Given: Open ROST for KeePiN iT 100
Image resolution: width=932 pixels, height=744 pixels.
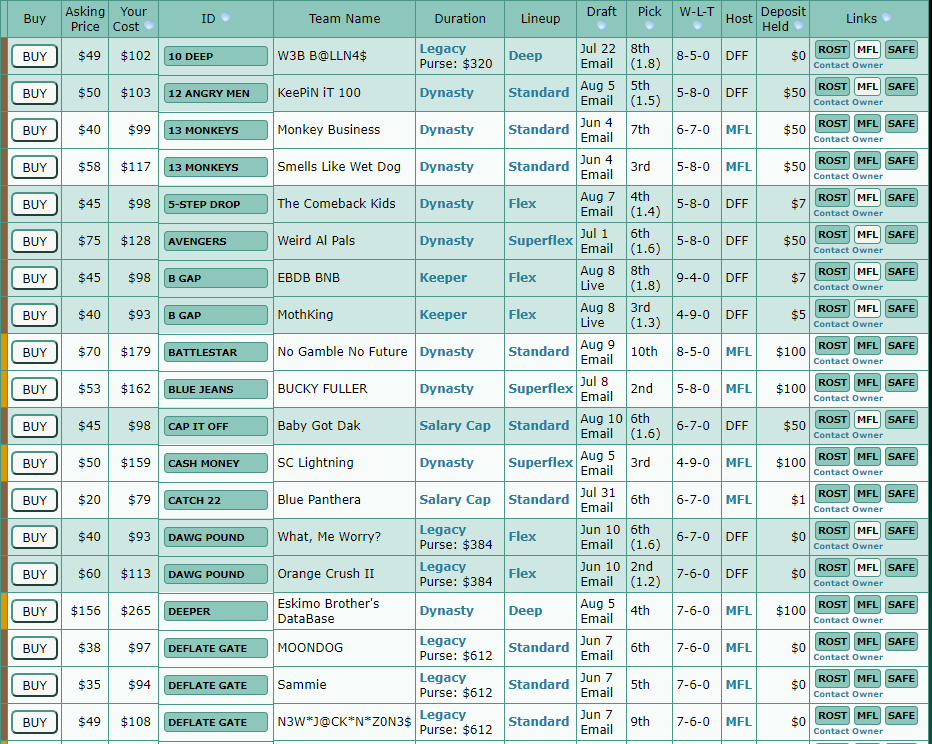Looking at the screenshot, I should (x=831, y=86).
